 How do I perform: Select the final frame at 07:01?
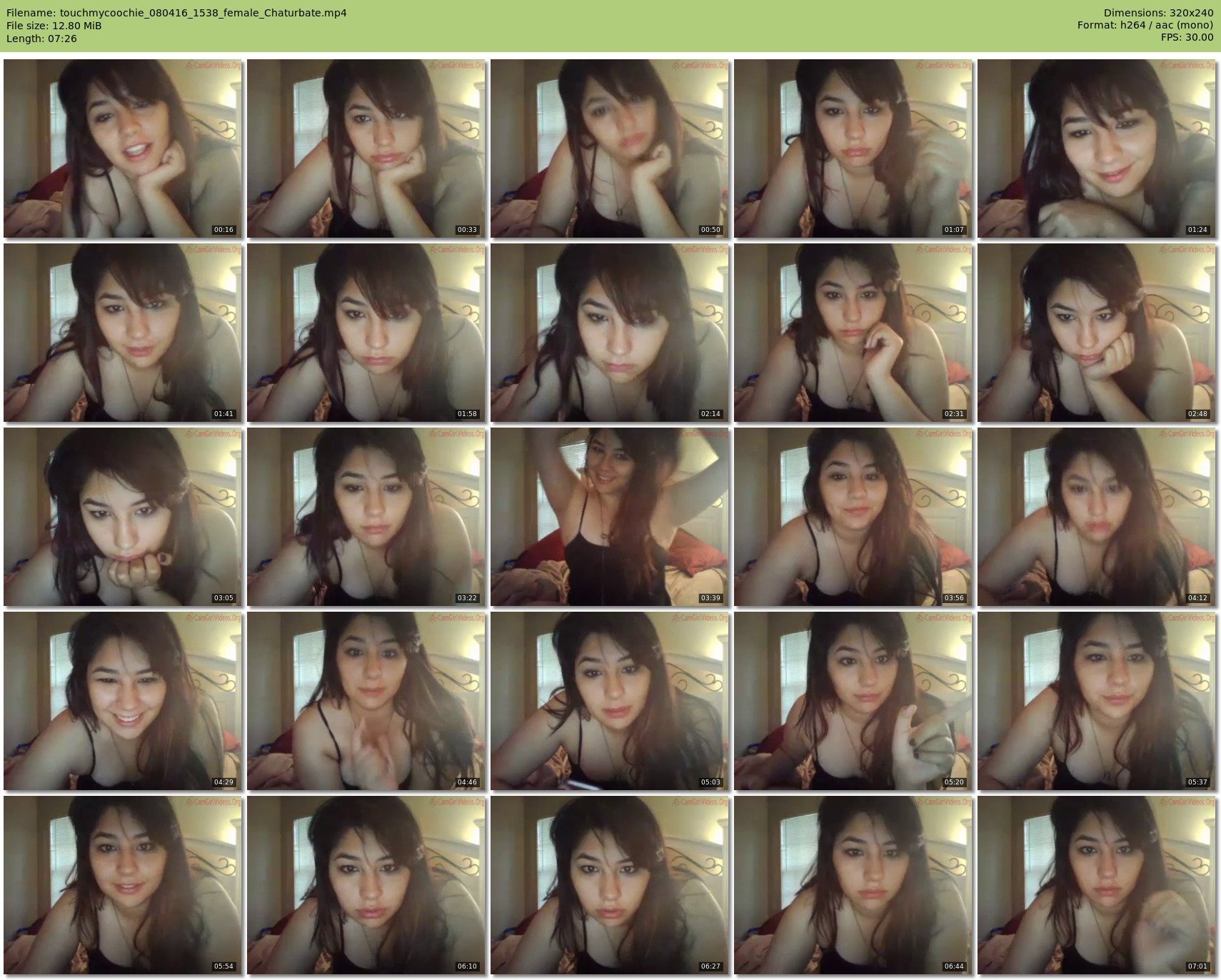pos(1097,885)
